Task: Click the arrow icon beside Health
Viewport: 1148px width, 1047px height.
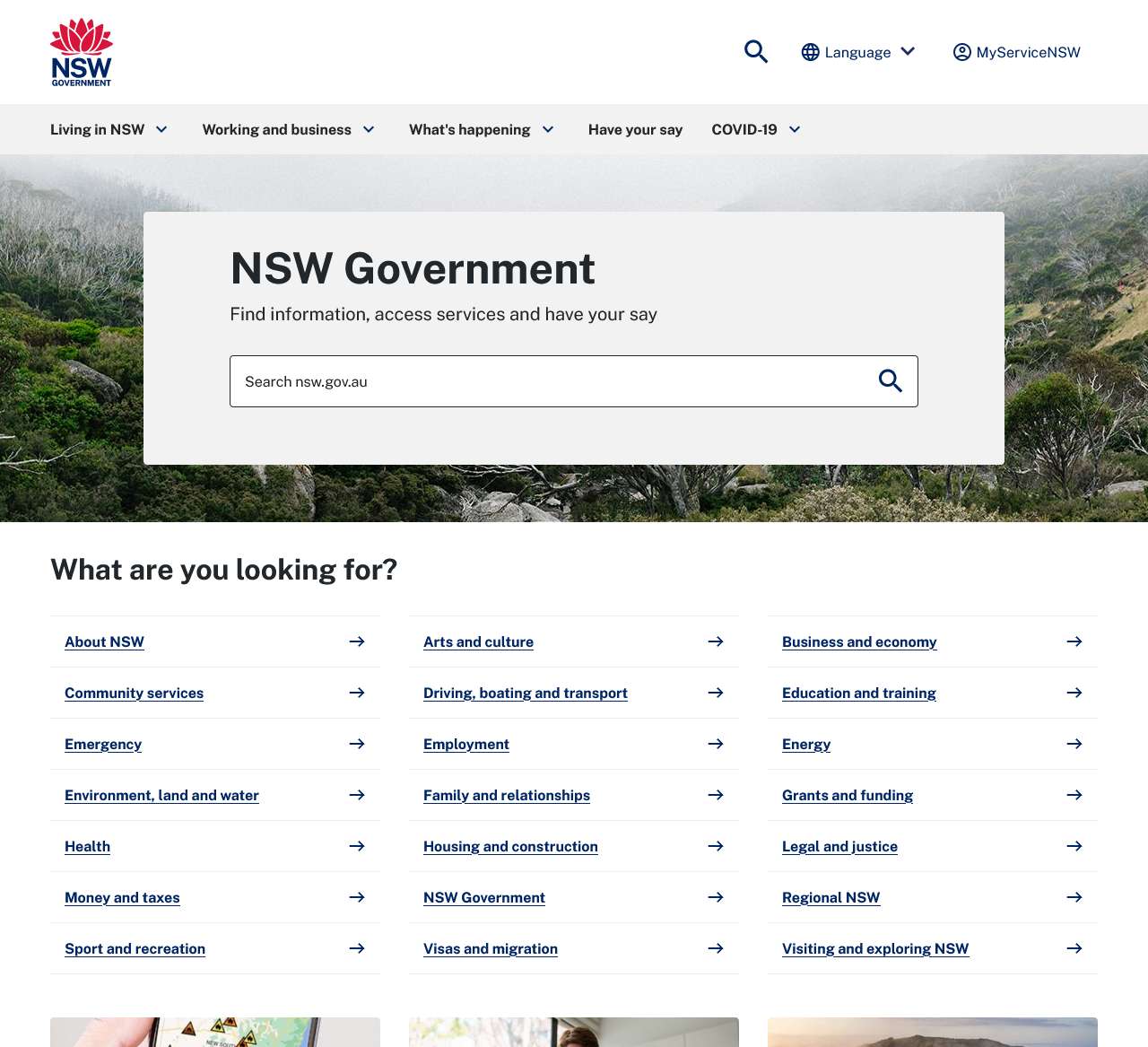Action: [x=357, y=846]
